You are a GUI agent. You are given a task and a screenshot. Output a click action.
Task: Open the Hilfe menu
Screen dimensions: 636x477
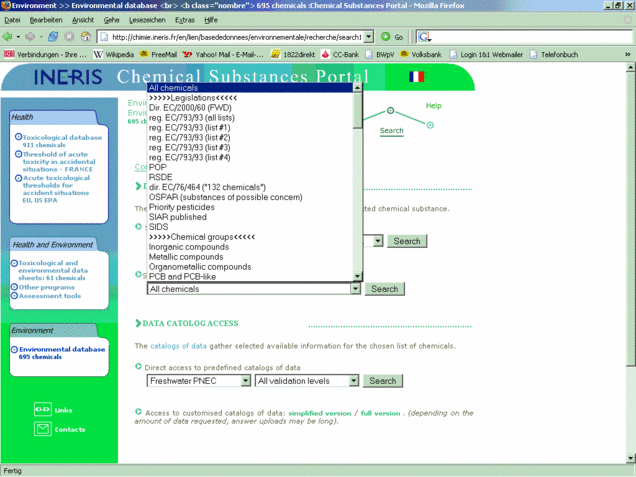click(x=211, y=20)
